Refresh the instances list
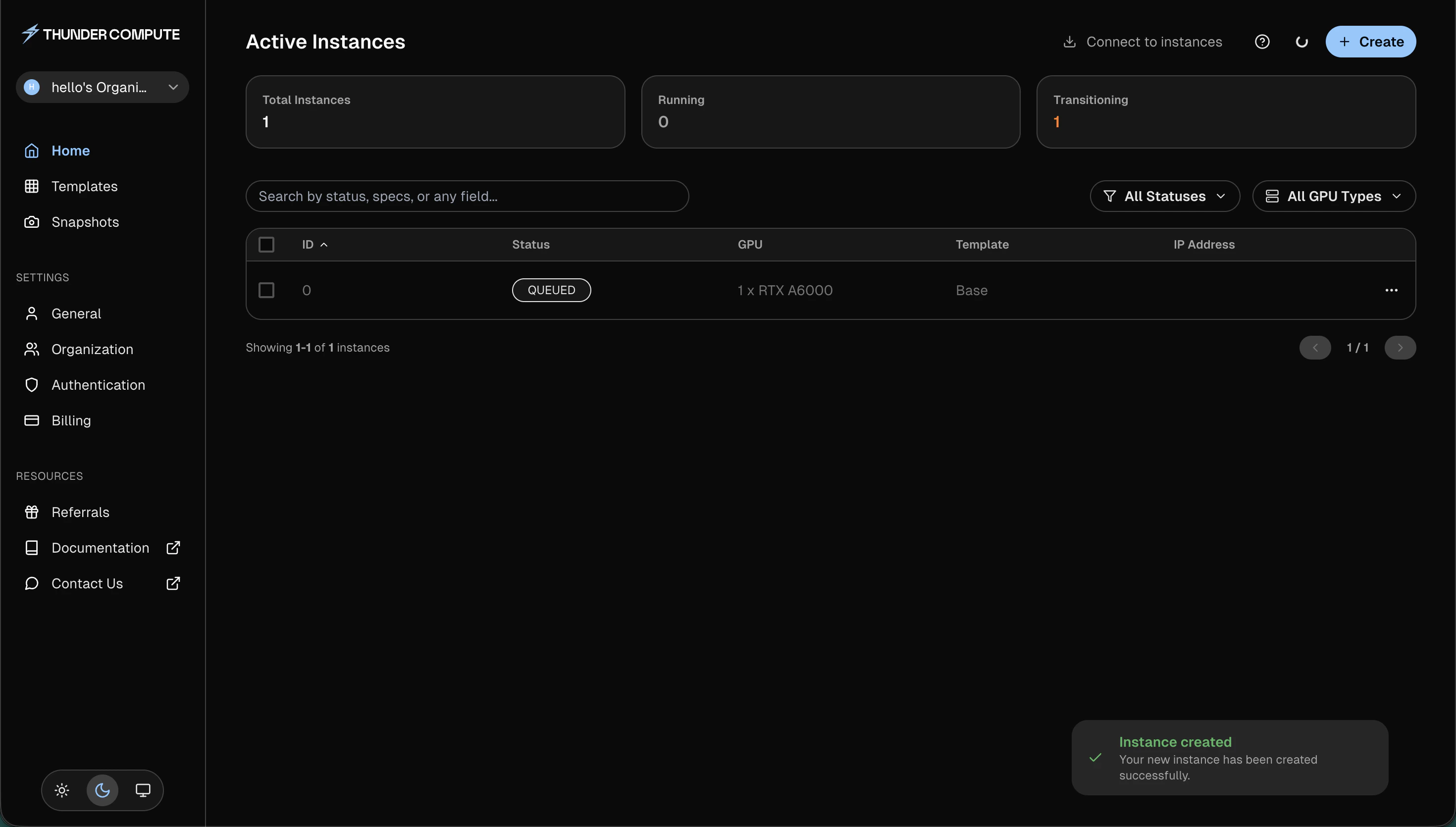This screenshot has height=827, width=1456. click(1301, 42)
